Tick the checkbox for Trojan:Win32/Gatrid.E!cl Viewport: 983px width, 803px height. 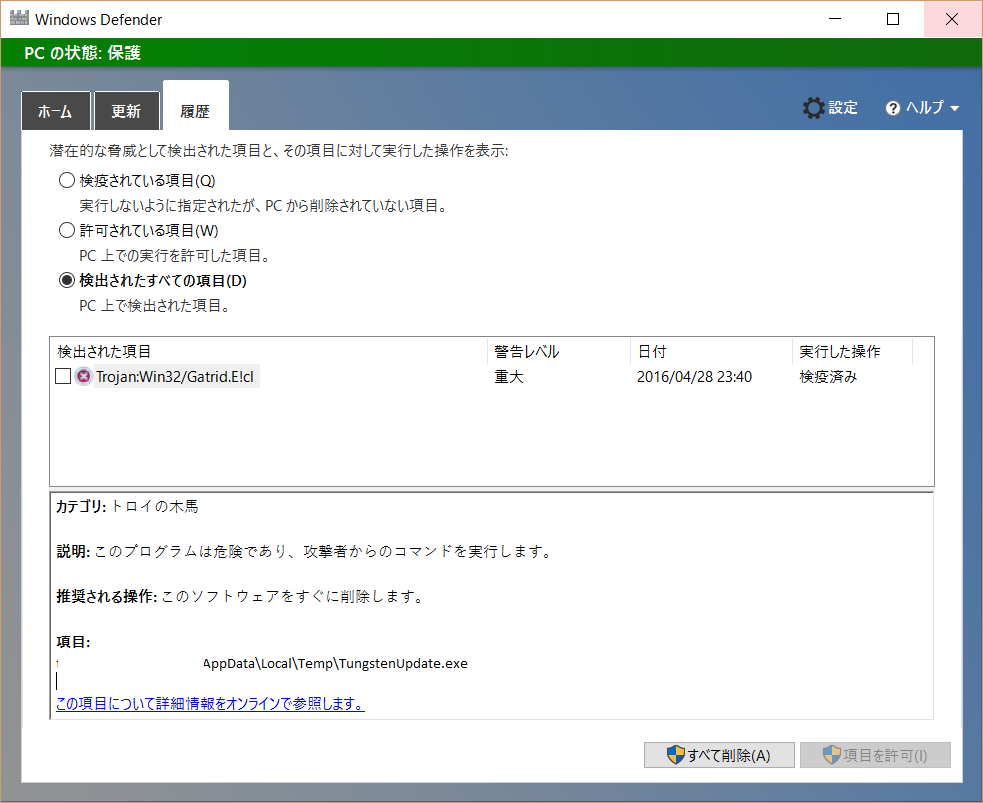pyautogui.click(x=63, y=376)
